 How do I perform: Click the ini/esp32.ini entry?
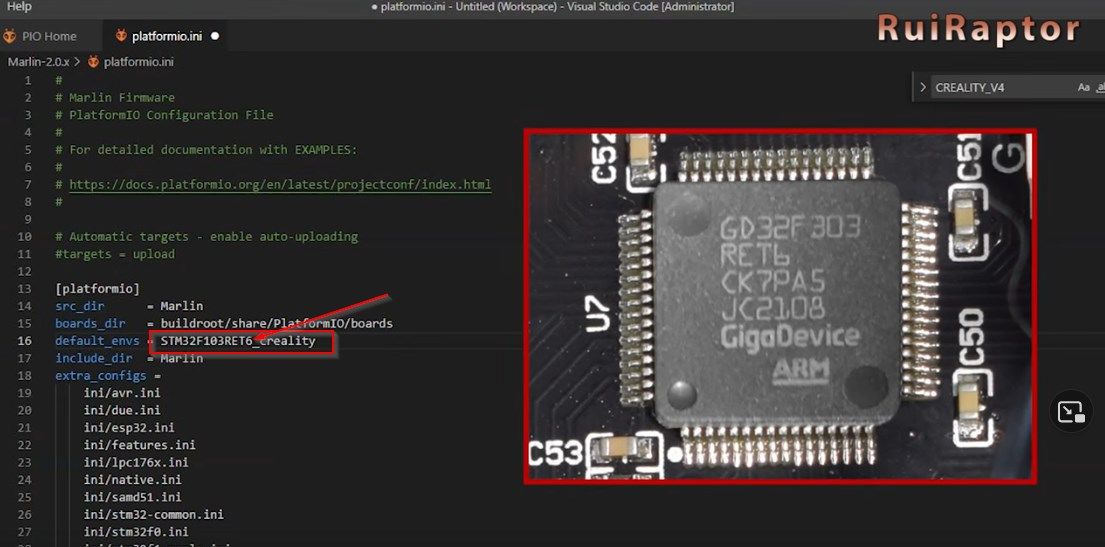pyautogui.click(x=129, y=428)
